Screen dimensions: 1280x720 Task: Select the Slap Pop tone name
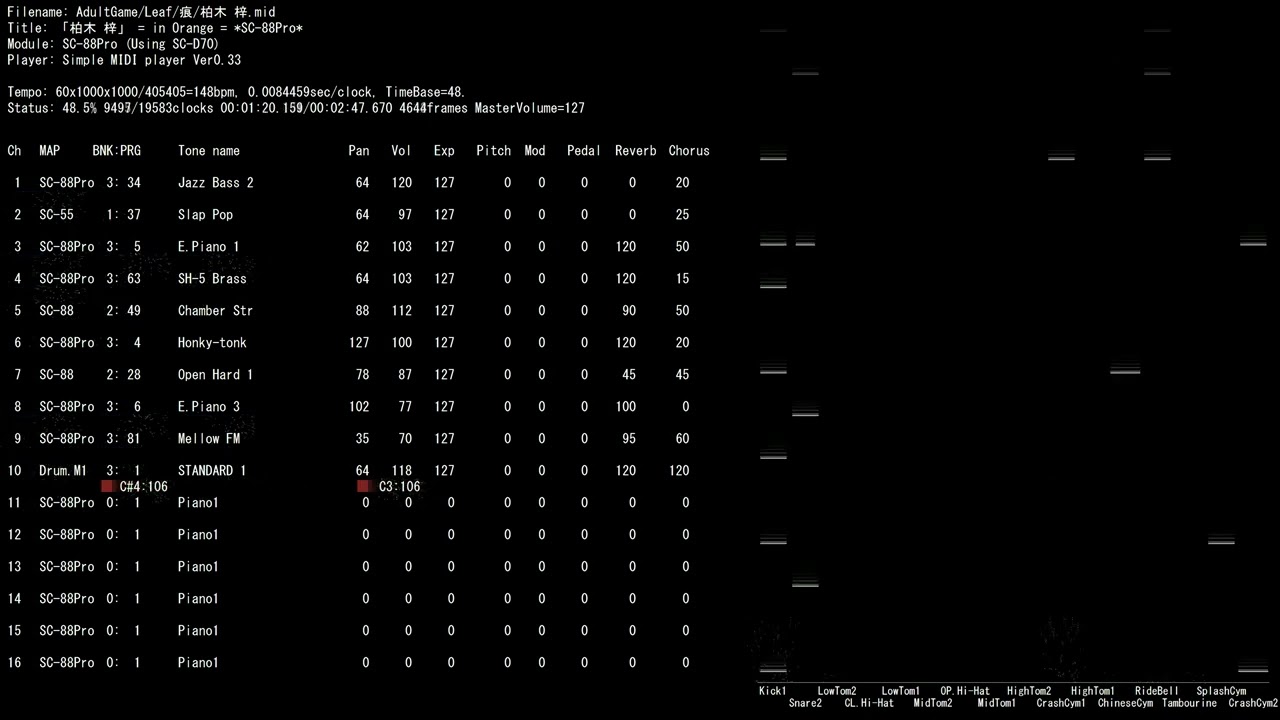(x=205, y=215)
